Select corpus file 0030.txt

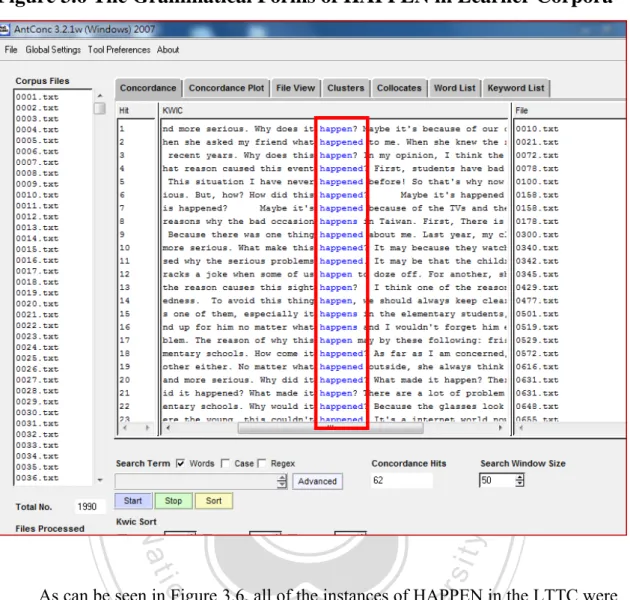[37, 413]
